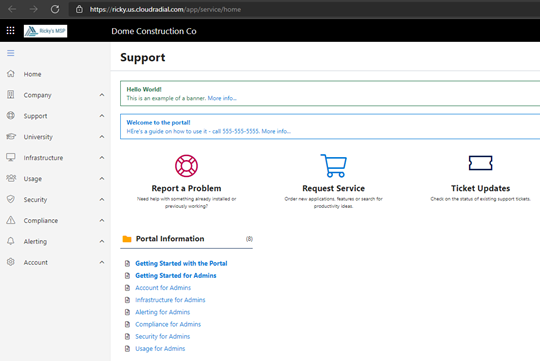The width and height of the screenshot is (540, 361).
Task: Open Getting Started with the Portal article
Action: (x=181, y=264)
